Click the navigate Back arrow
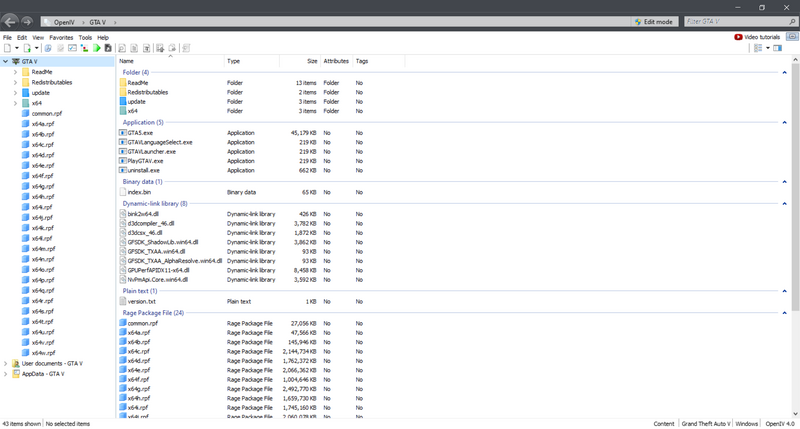Image resolution: width=800 pixels, height=429 pixels. pos(10,22)
